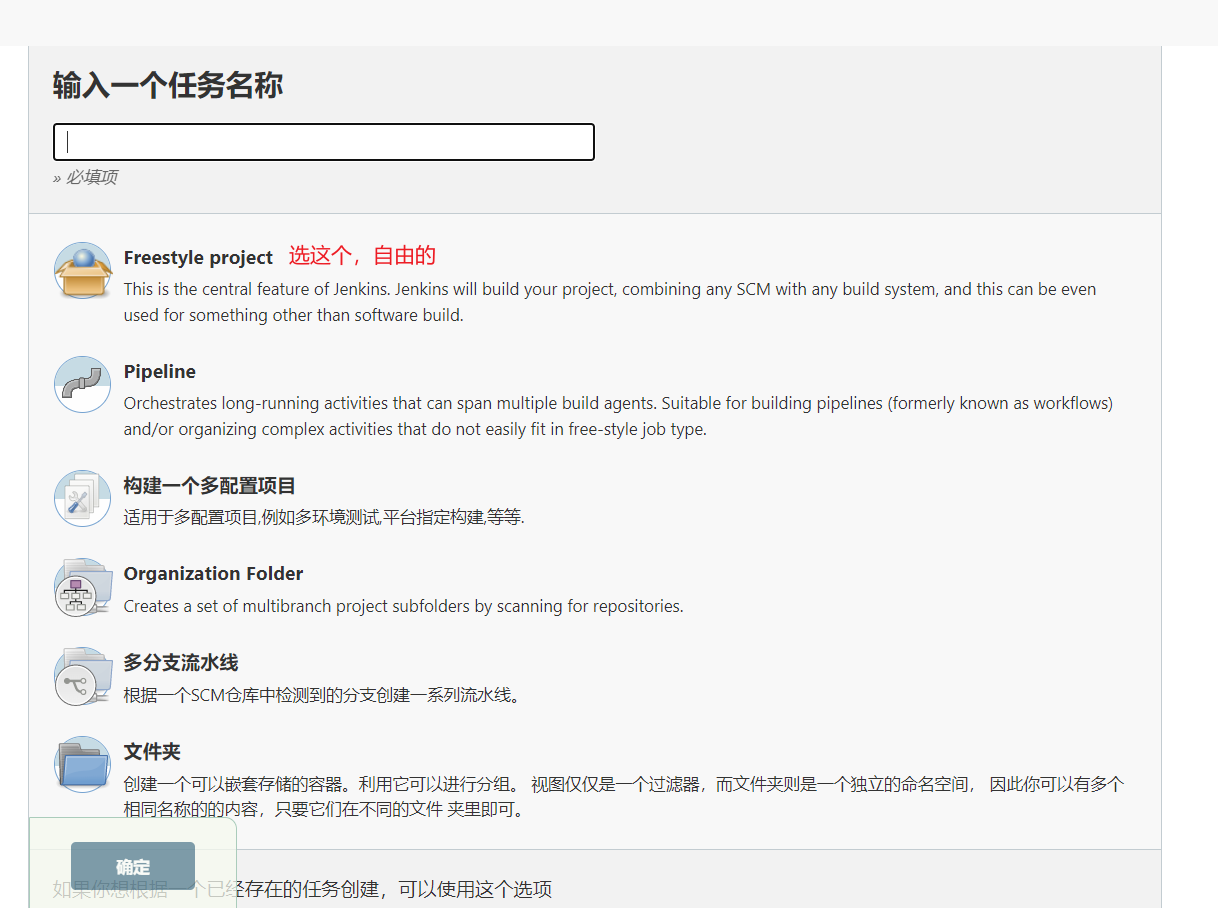The image size is (1218, 908).
Task: Click the text 如果你想根据一个已经存在的任务创建
Action: tap(302, 889)
